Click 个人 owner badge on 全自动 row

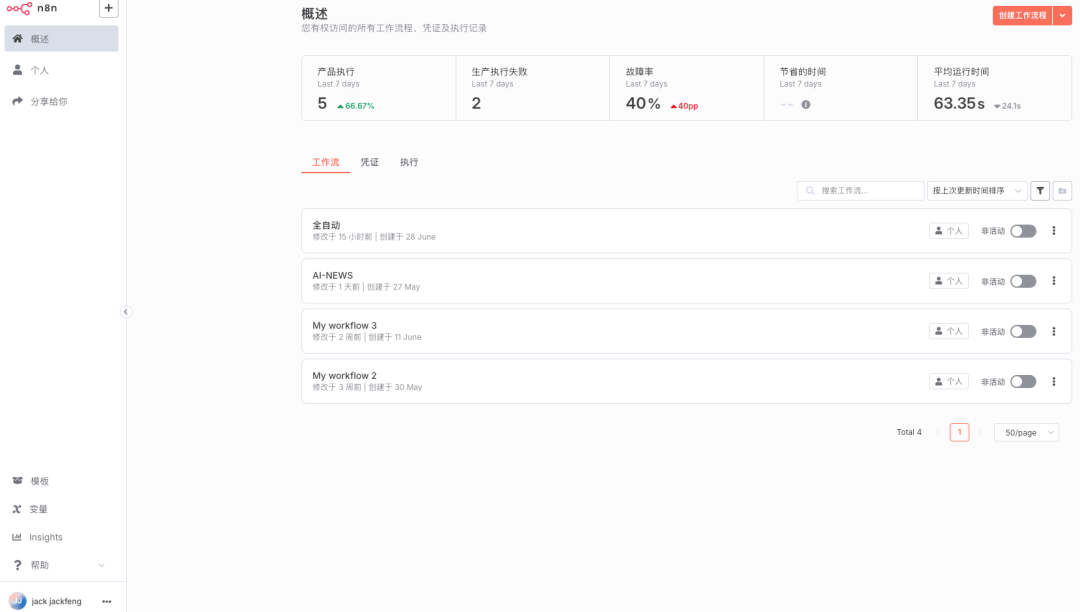[948, 231]
